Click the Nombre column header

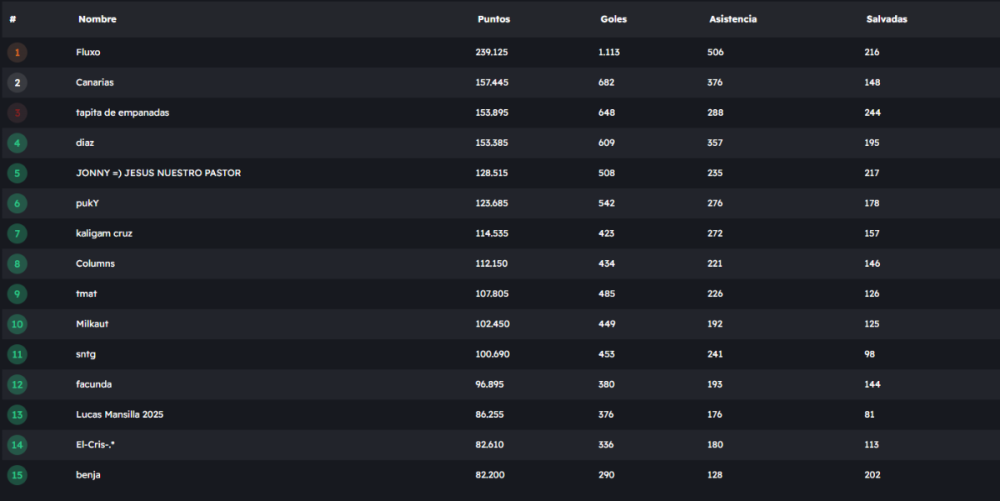coord(97,19)
